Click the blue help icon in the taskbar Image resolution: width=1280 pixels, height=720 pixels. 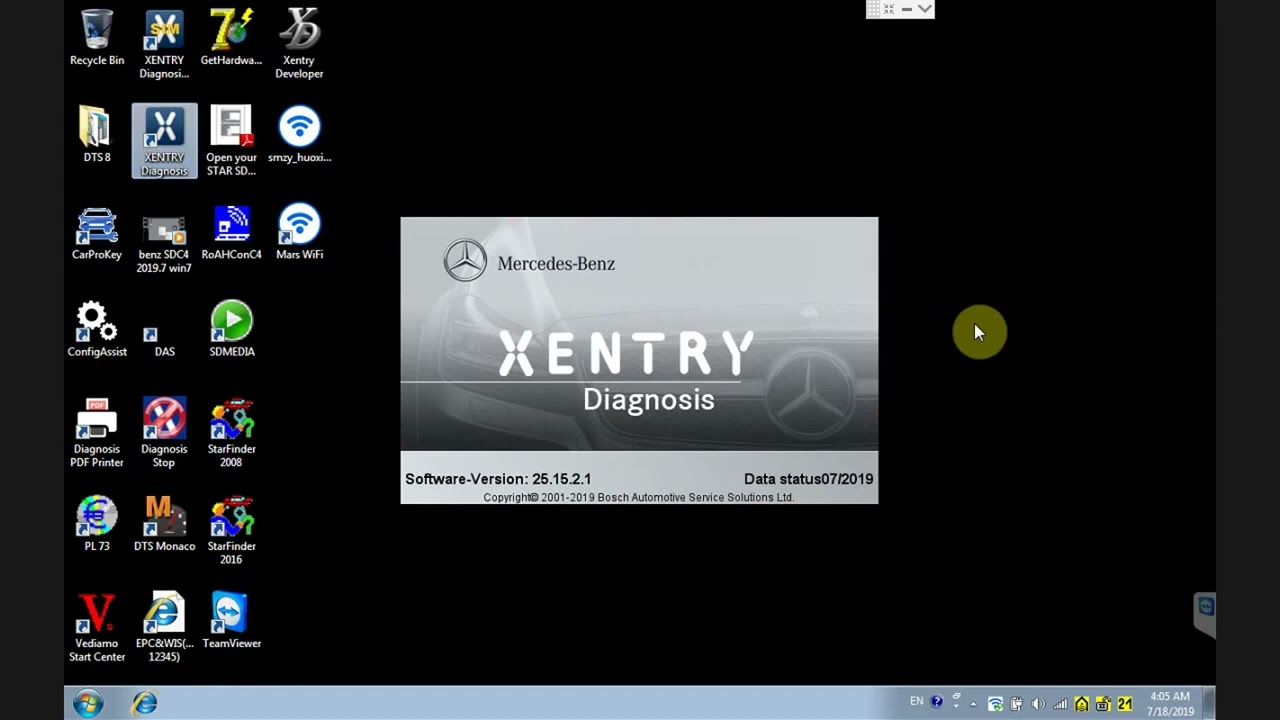(x=937, y=702)
